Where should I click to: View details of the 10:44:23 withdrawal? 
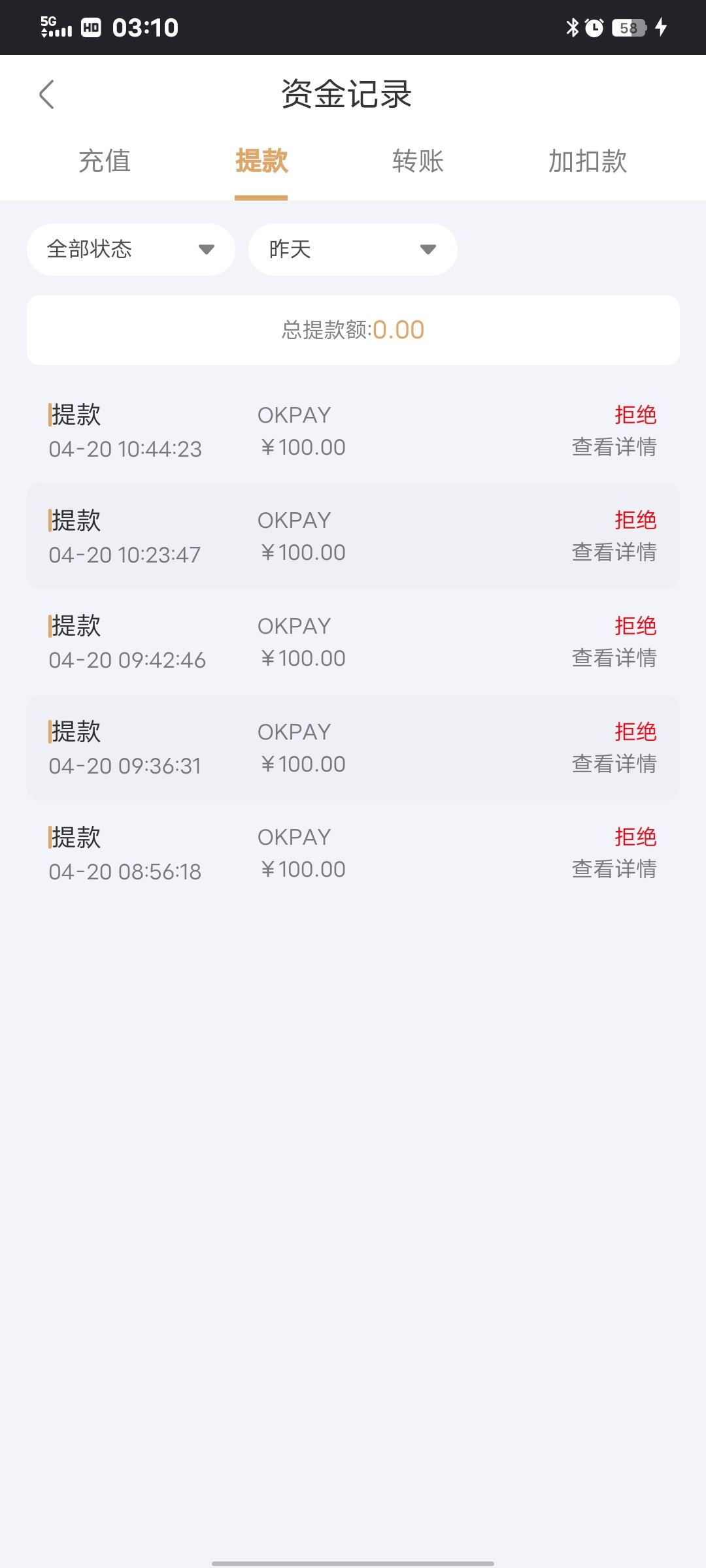614,448
